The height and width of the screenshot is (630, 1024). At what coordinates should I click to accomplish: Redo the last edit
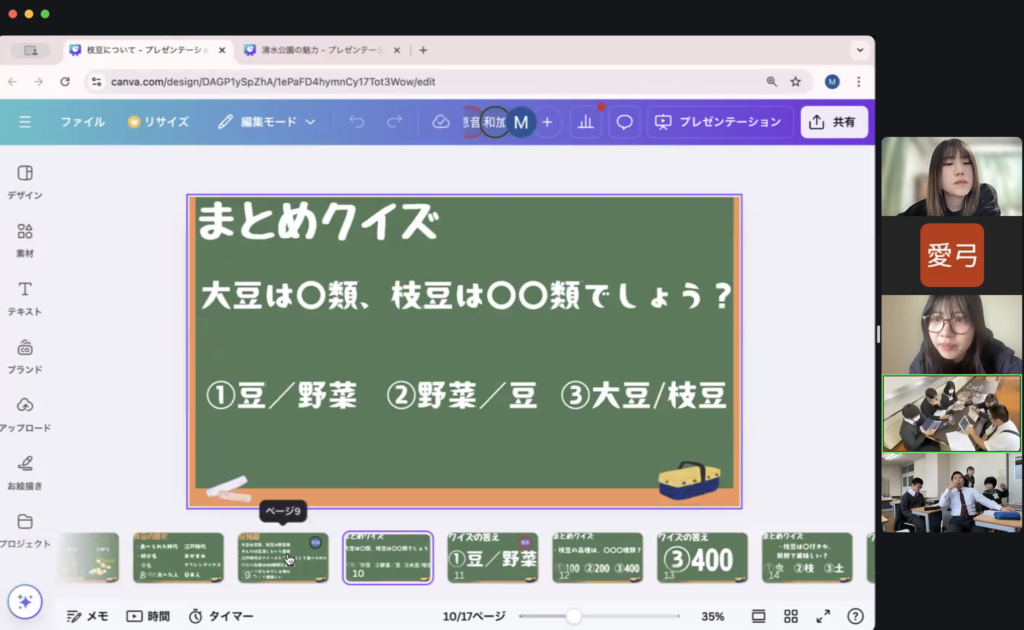(394, 122)
